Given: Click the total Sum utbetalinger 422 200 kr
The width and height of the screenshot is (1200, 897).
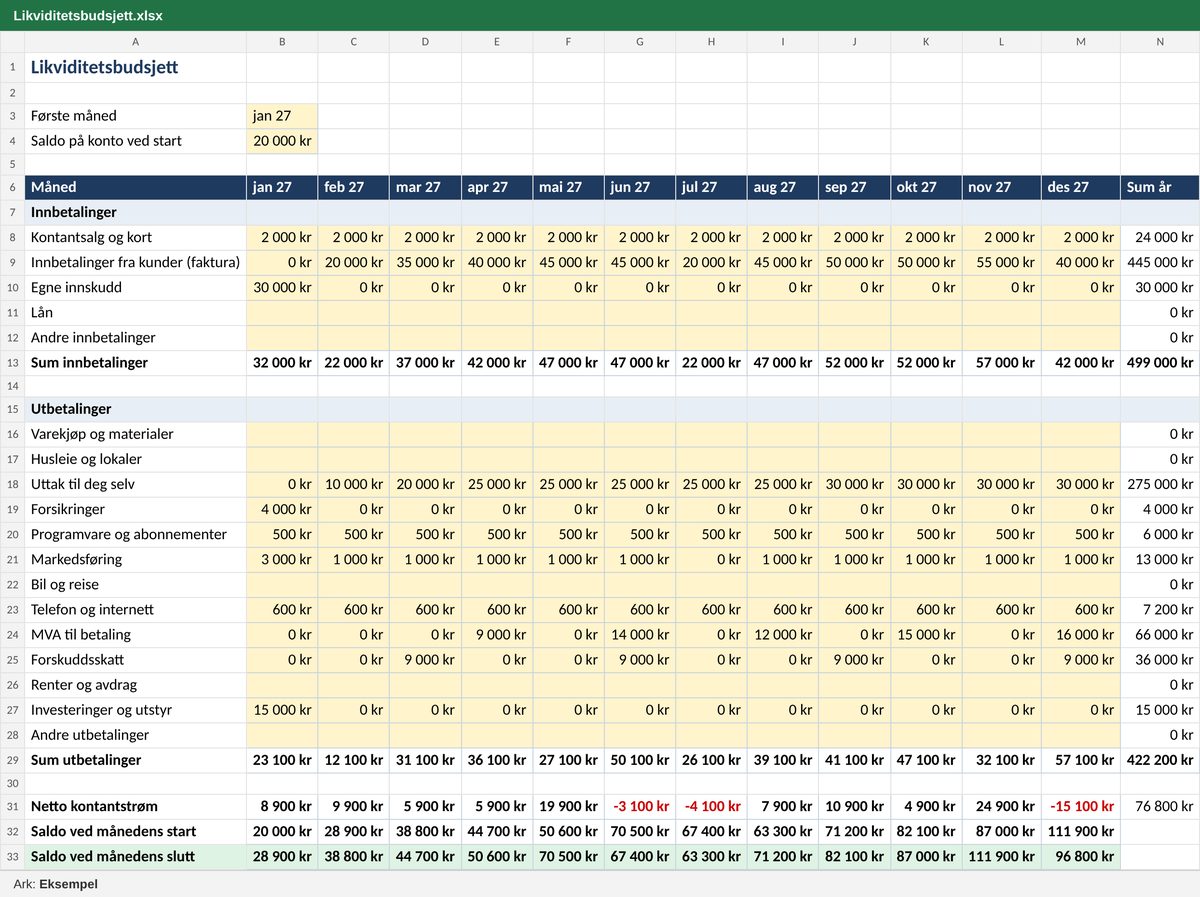Looking at the screenshot, I should [x=1160, y=760].
